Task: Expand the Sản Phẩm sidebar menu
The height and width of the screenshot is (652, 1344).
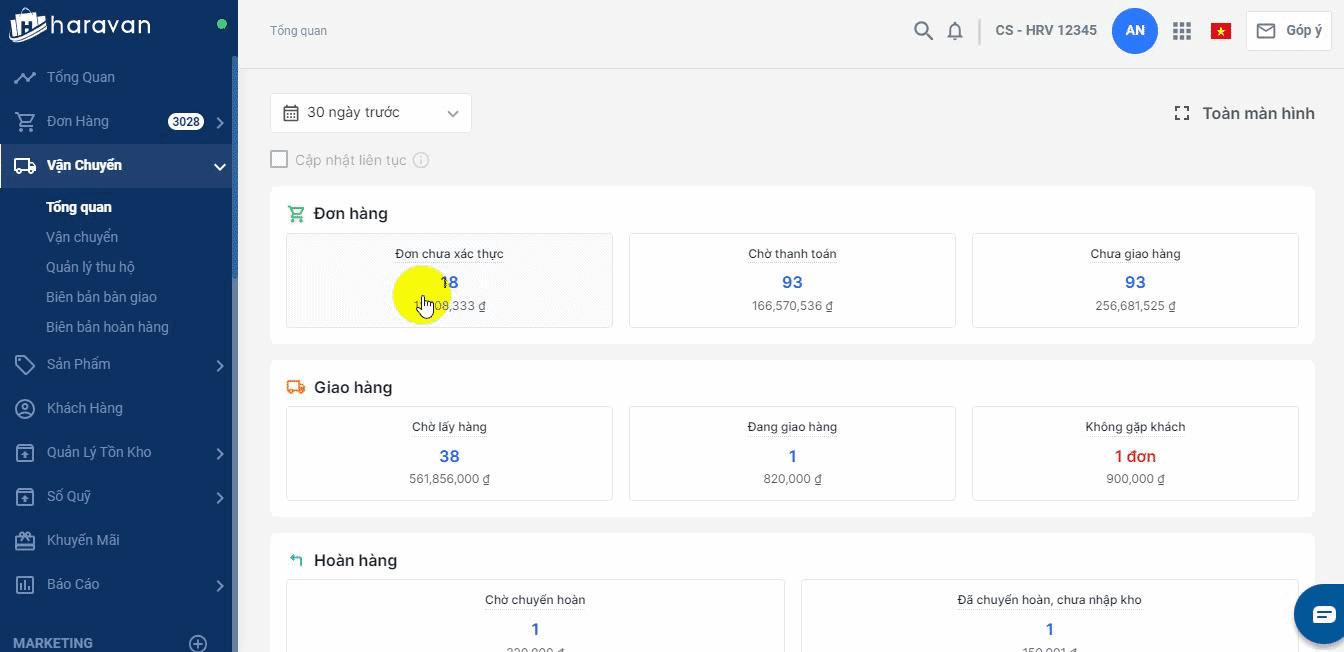Action: tap(220, 365)
